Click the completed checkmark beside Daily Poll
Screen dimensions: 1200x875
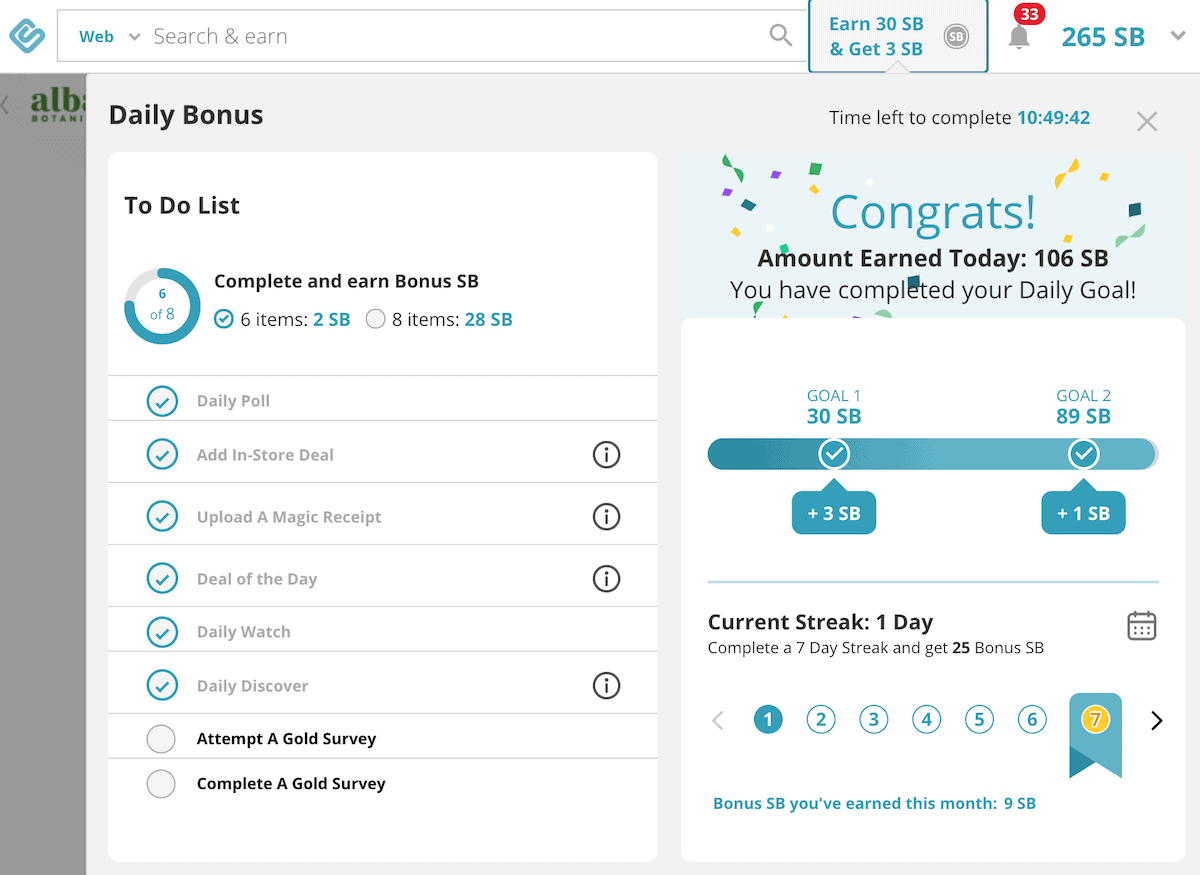click(x=162, y=401)
